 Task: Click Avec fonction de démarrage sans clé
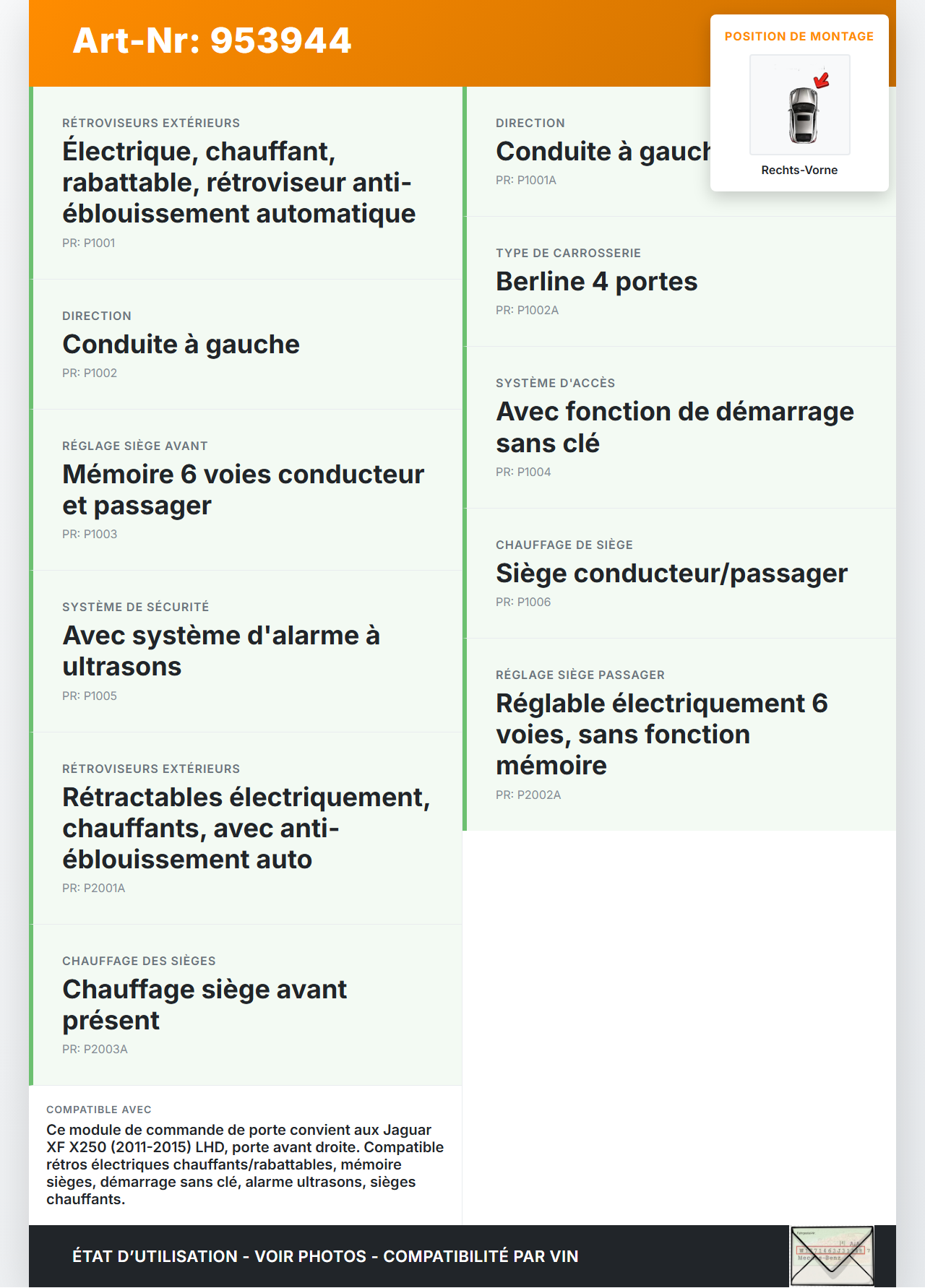674,427
